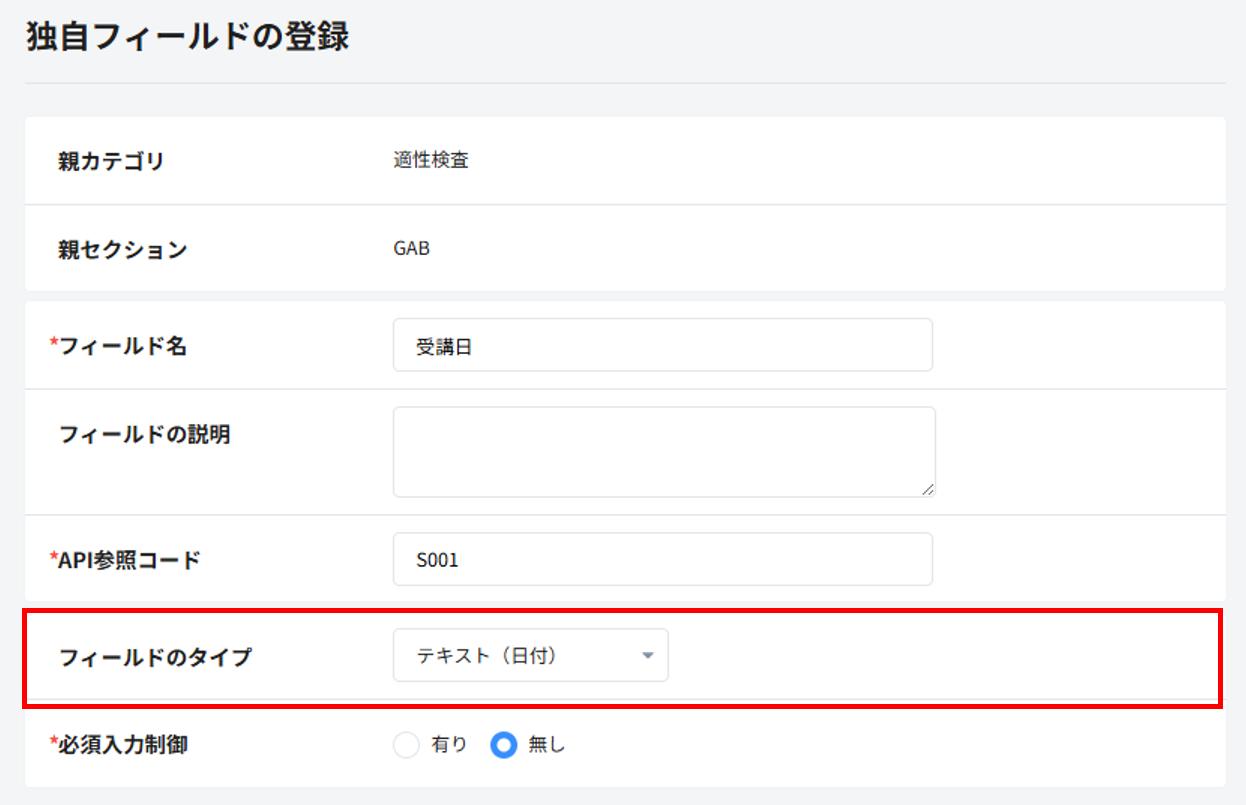
Task: Open the フィールドのタイプ dropdown
Action: (530, 656)
